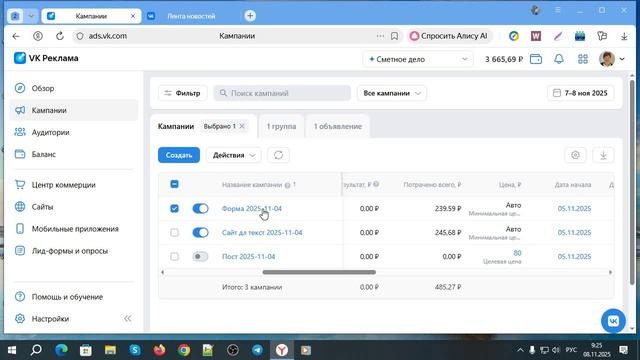Open the Все кампании filter dropdown
640x360 pixels.
coord(392,93)
